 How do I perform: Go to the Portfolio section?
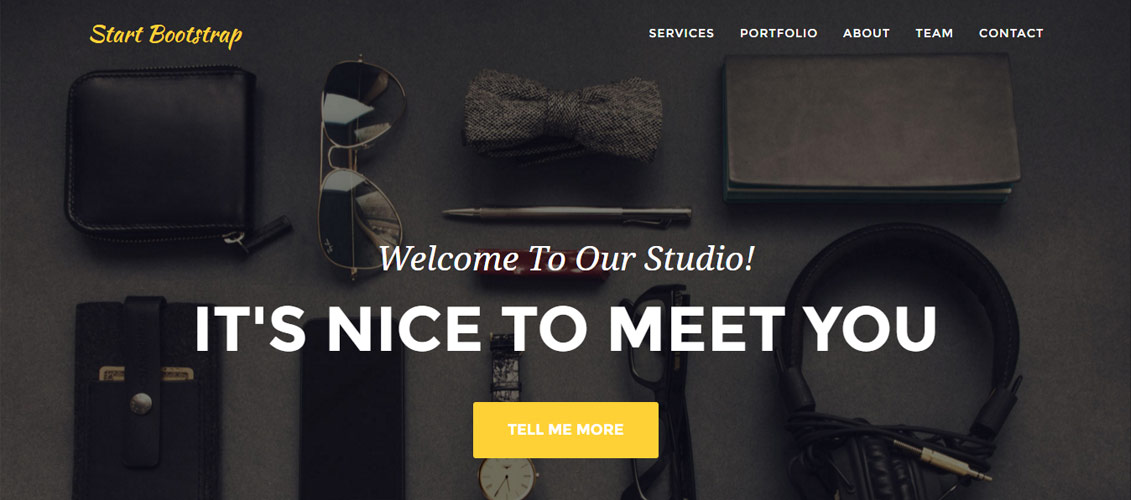click(x=778, y=33)
